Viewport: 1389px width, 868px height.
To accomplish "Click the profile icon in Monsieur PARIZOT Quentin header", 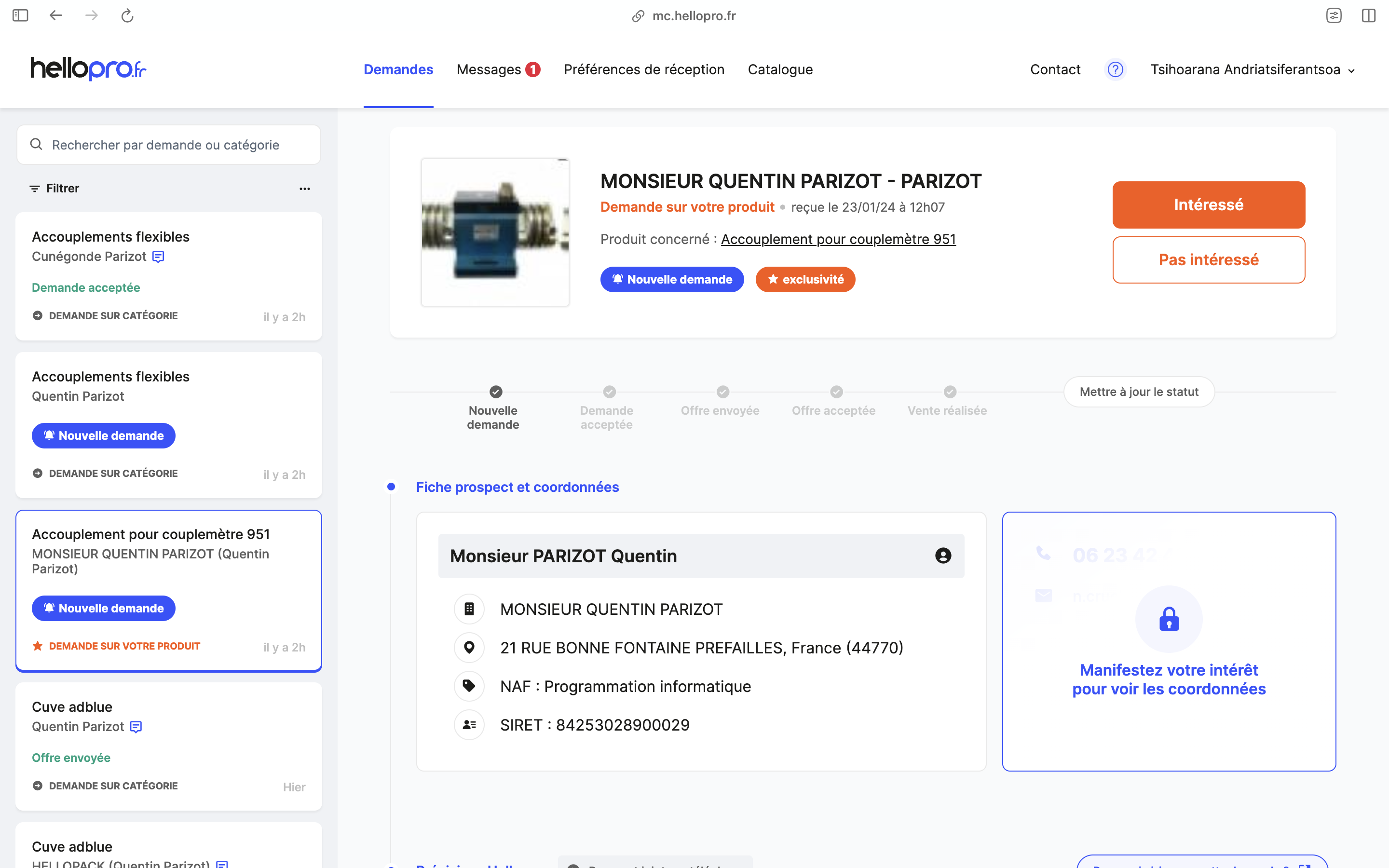I will [943, 556].
